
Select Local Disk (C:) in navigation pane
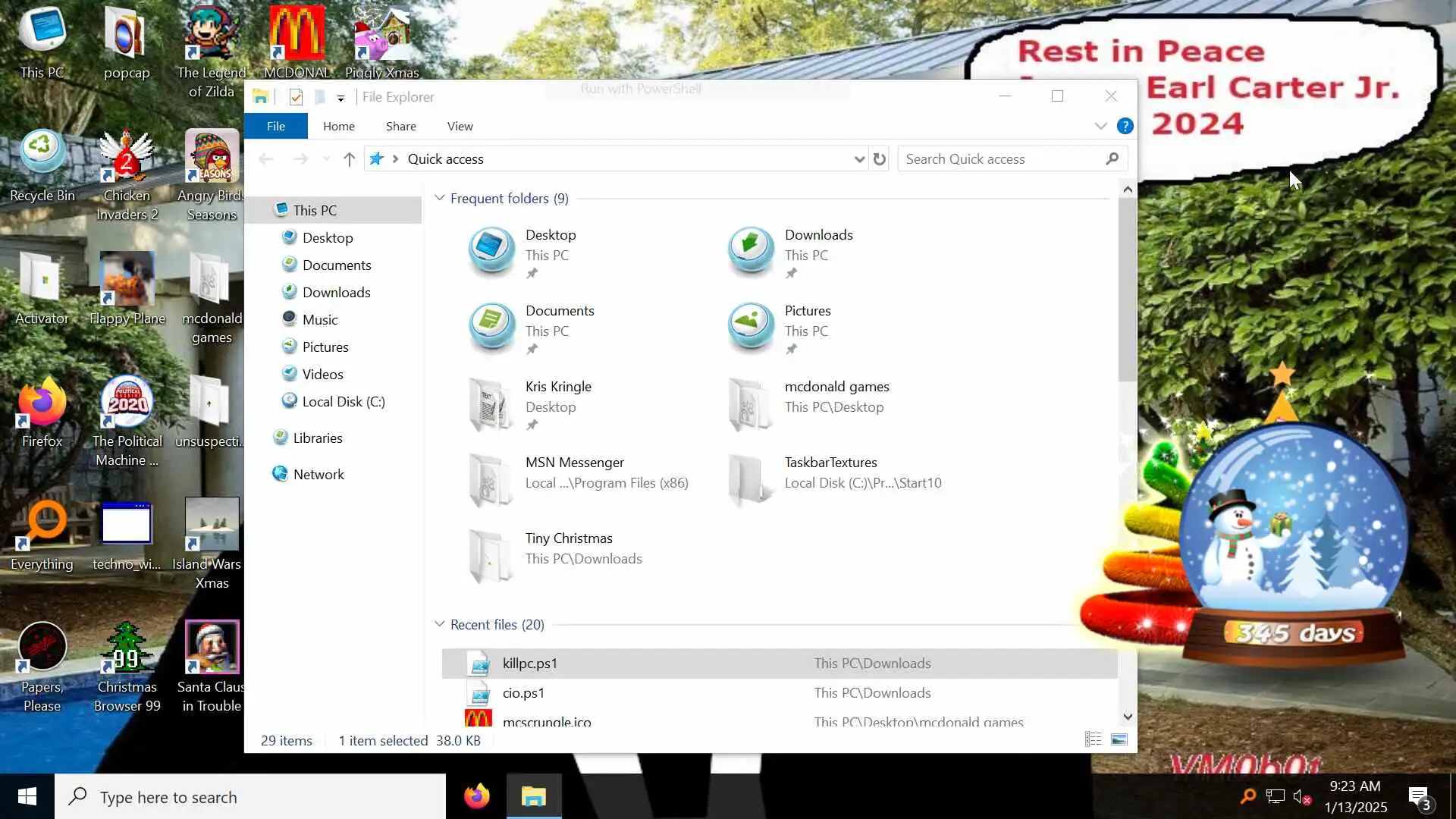[x=343, y=402]
